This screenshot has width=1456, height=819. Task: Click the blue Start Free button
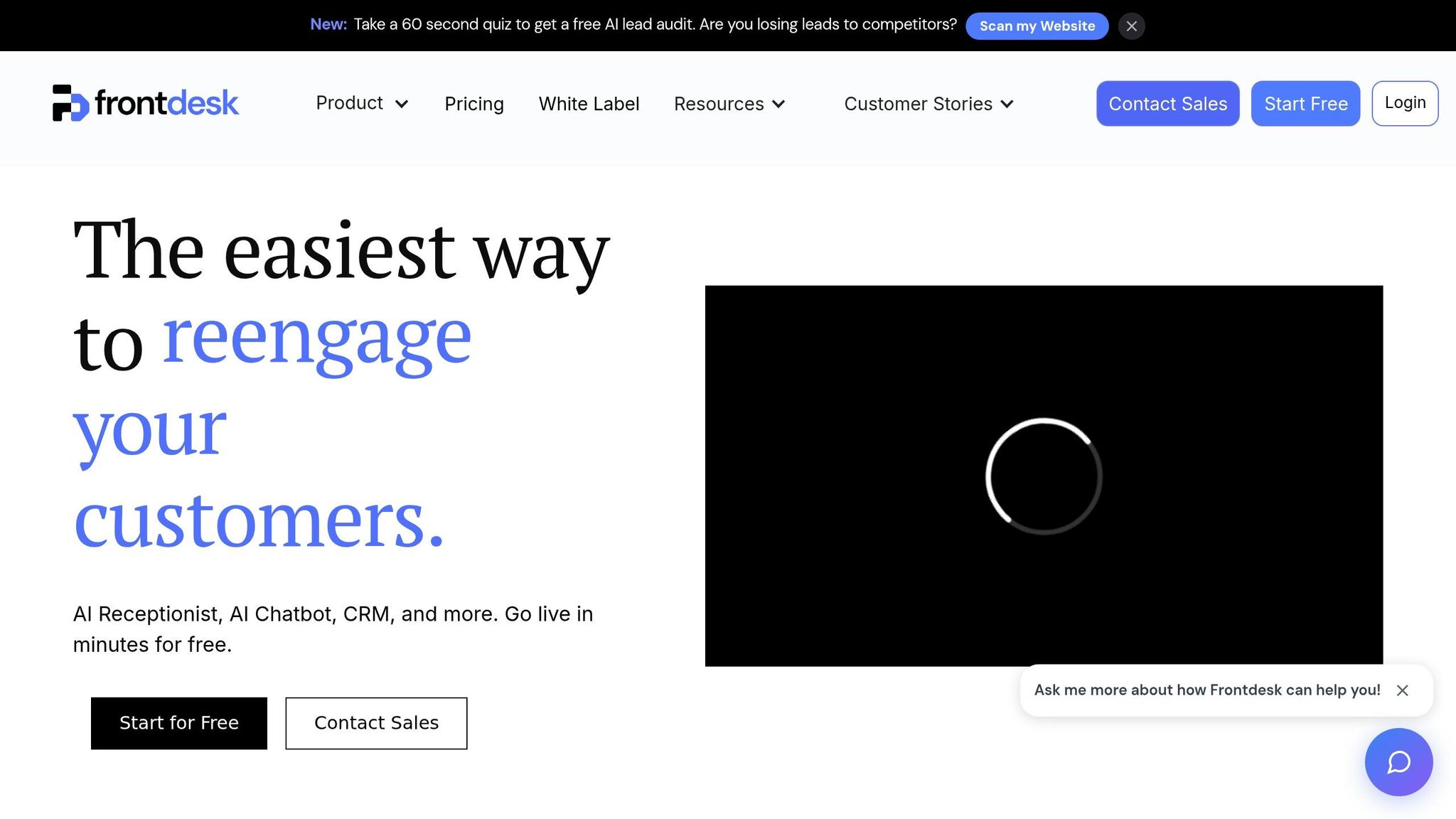(1305, 104)
